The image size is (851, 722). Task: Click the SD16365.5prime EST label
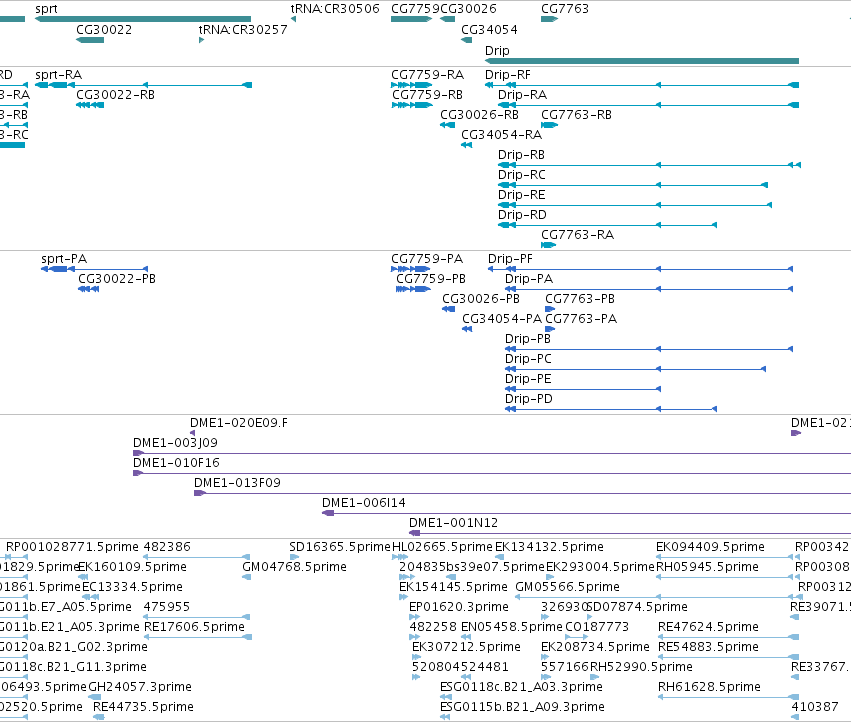click(x=340, y=546)
